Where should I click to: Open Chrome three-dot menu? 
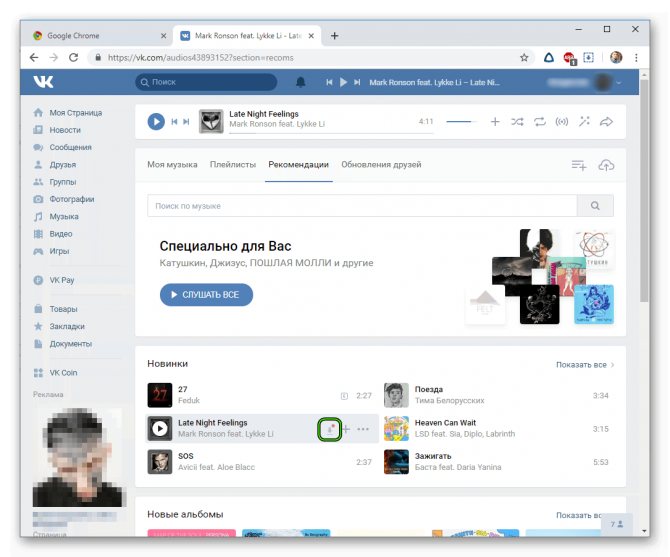[636, 58]
